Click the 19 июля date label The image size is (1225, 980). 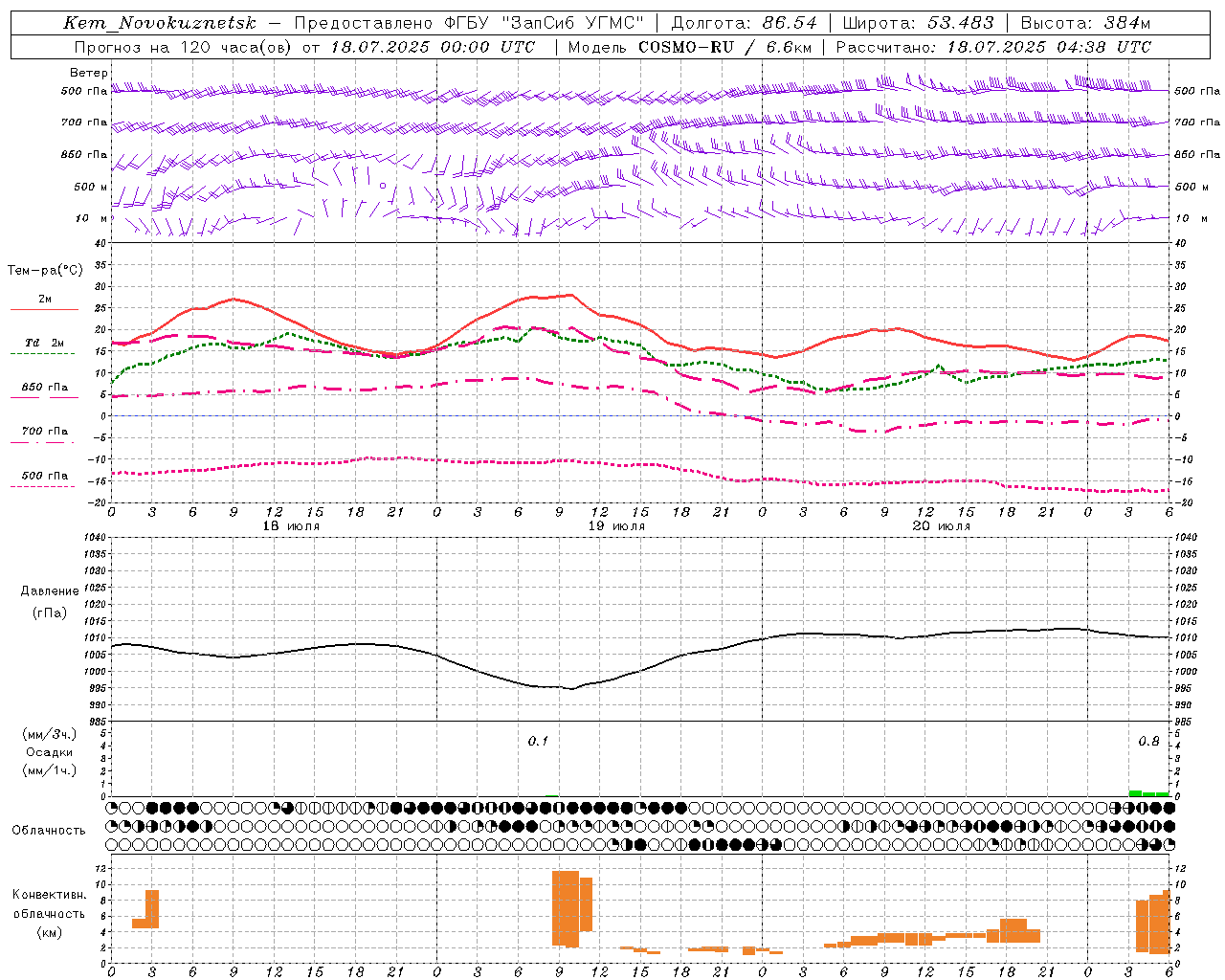(x=615, y=526)
